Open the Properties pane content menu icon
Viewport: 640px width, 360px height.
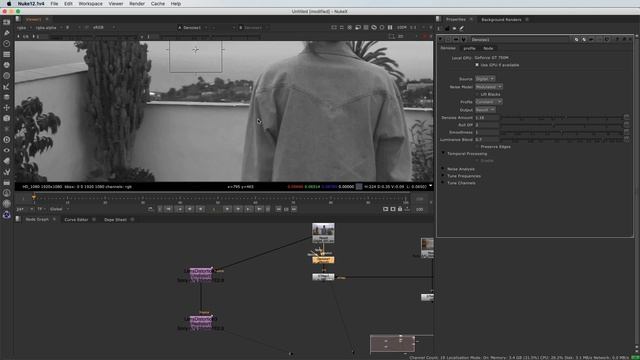pyautogui.click(x=439, y=19)
